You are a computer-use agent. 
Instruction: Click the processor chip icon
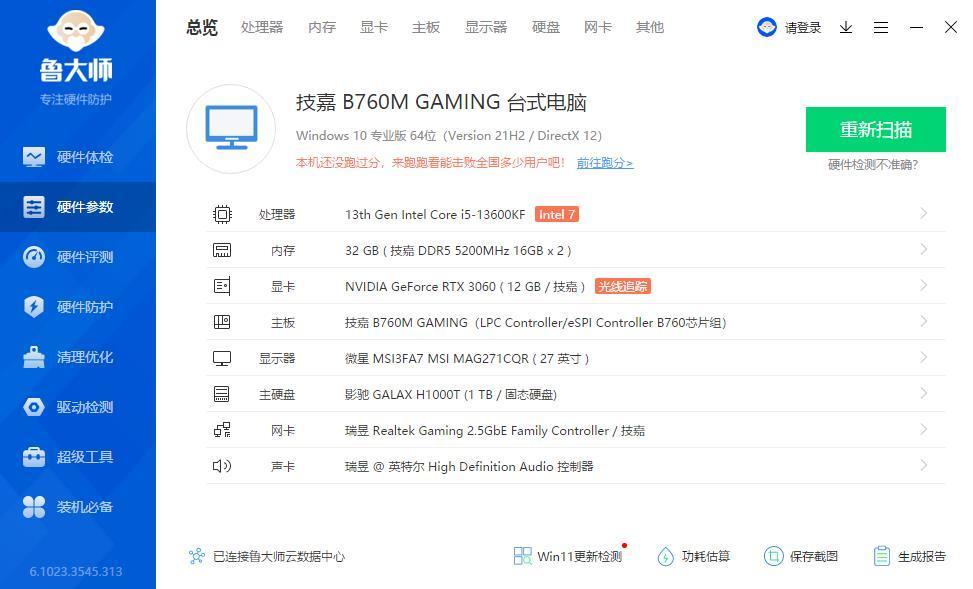[222, 215]
